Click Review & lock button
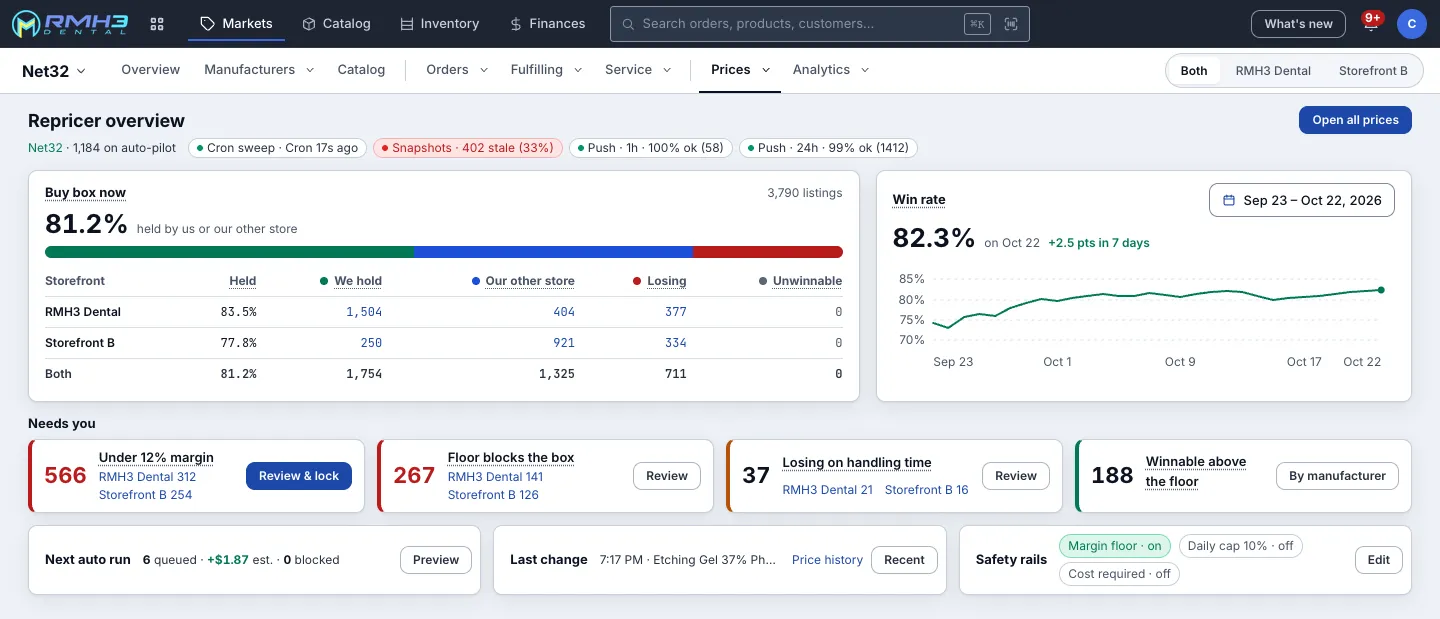Screen dimensions: 1440x619 (x=299, y=476)
